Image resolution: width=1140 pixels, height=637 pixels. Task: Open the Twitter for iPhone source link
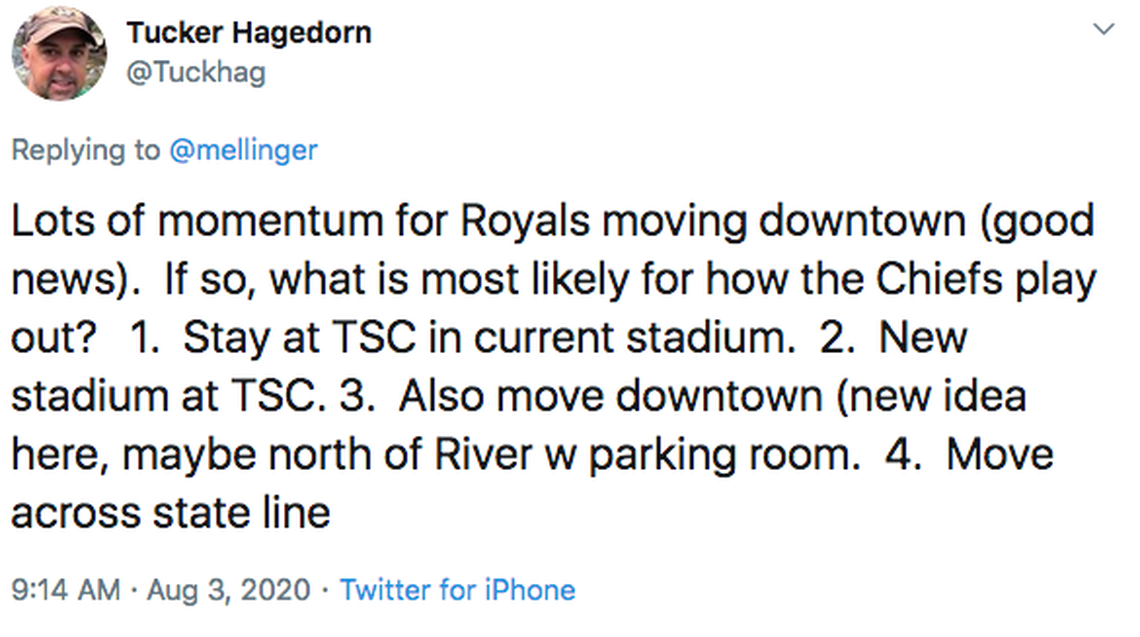[457, 589]
